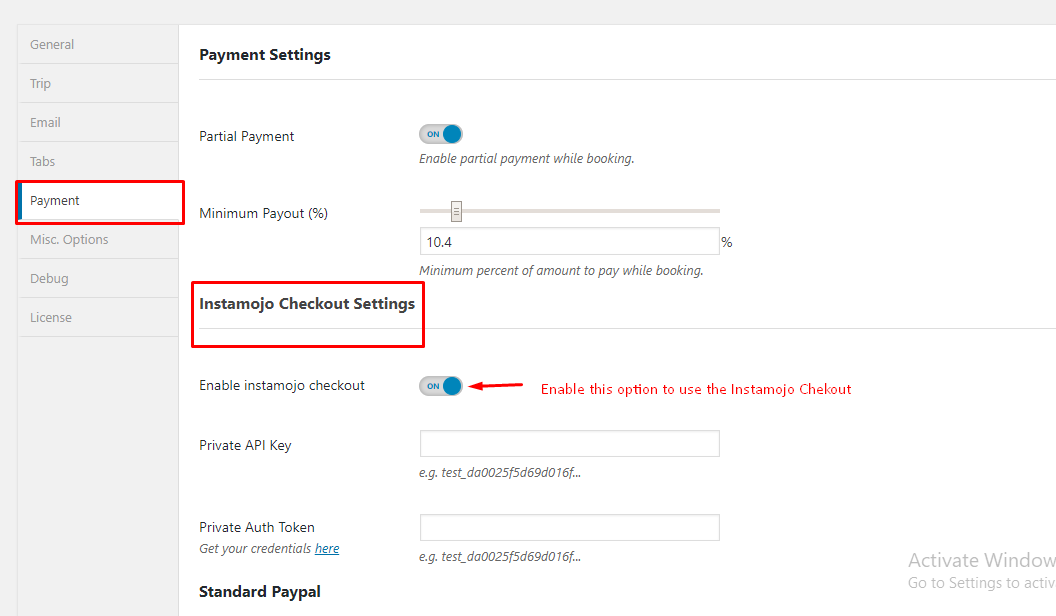Click the Payment tab in sidebar

[x=55, y=201]
